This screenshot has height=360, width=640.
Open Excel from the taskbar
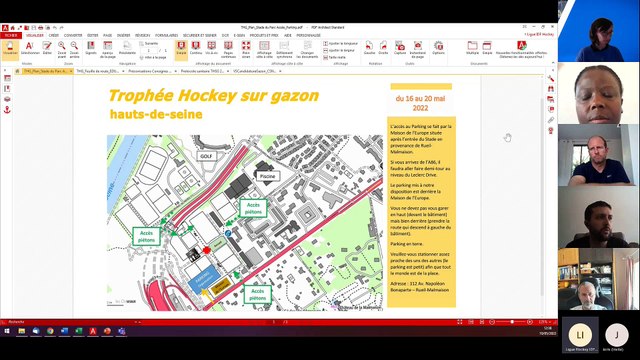pyautogui.click(x=78, y=331)
